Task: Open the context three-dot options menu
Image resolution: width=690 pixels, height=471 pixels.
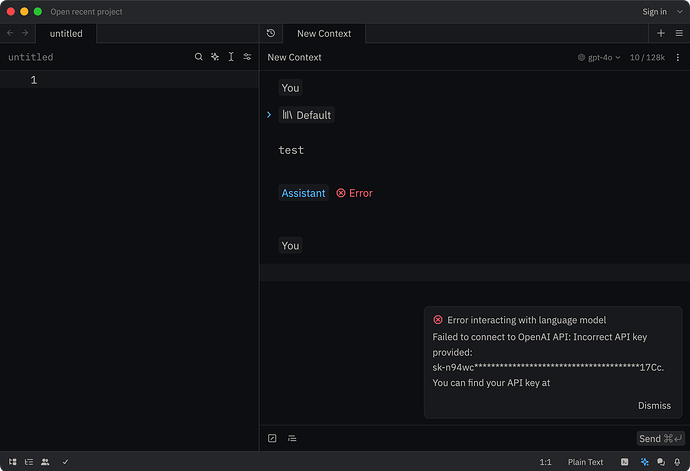Action: tap(678, 57)
